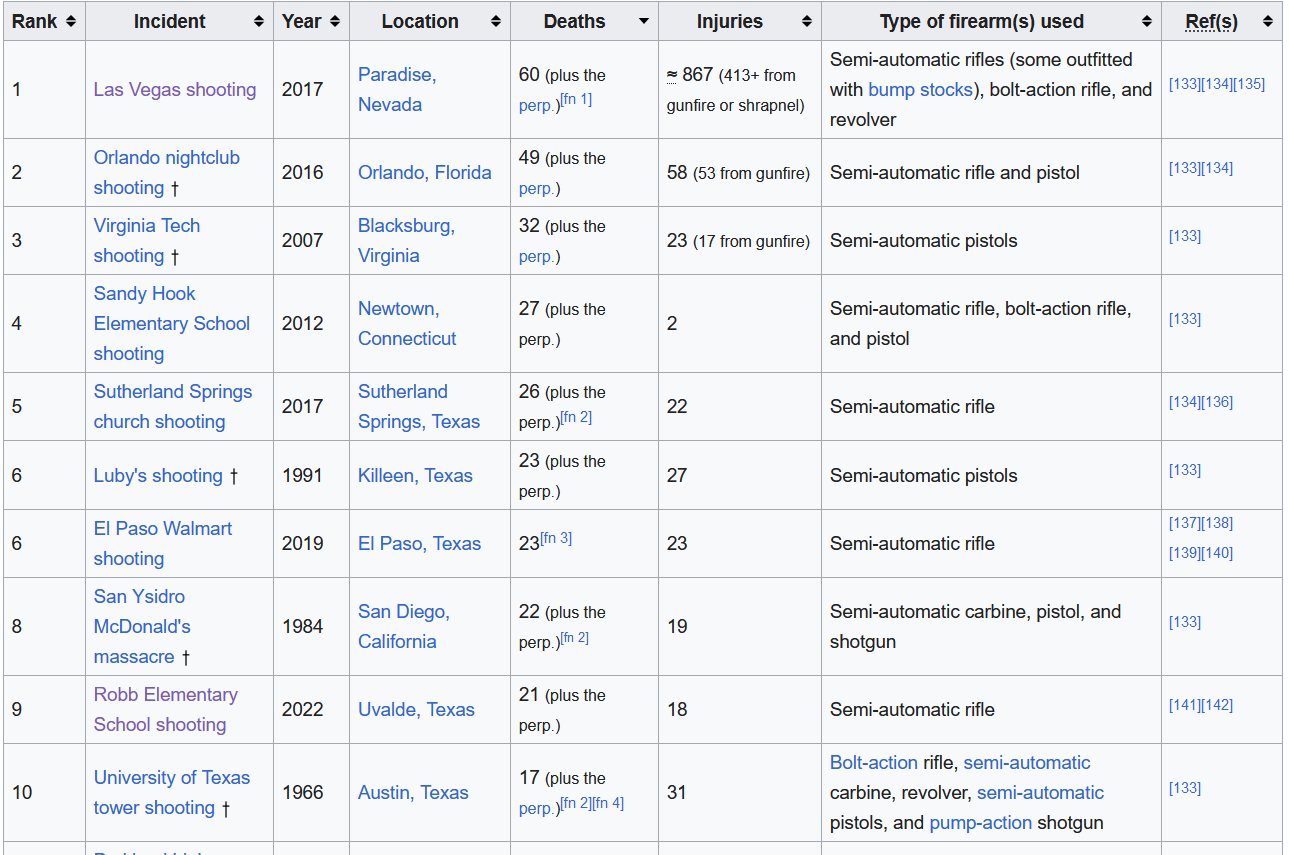Image resolution: width=1289 pixels, height=855 pixels.
Task: Open Sandy Hook Elementary School shooting link
Action: tap(172, 323)
